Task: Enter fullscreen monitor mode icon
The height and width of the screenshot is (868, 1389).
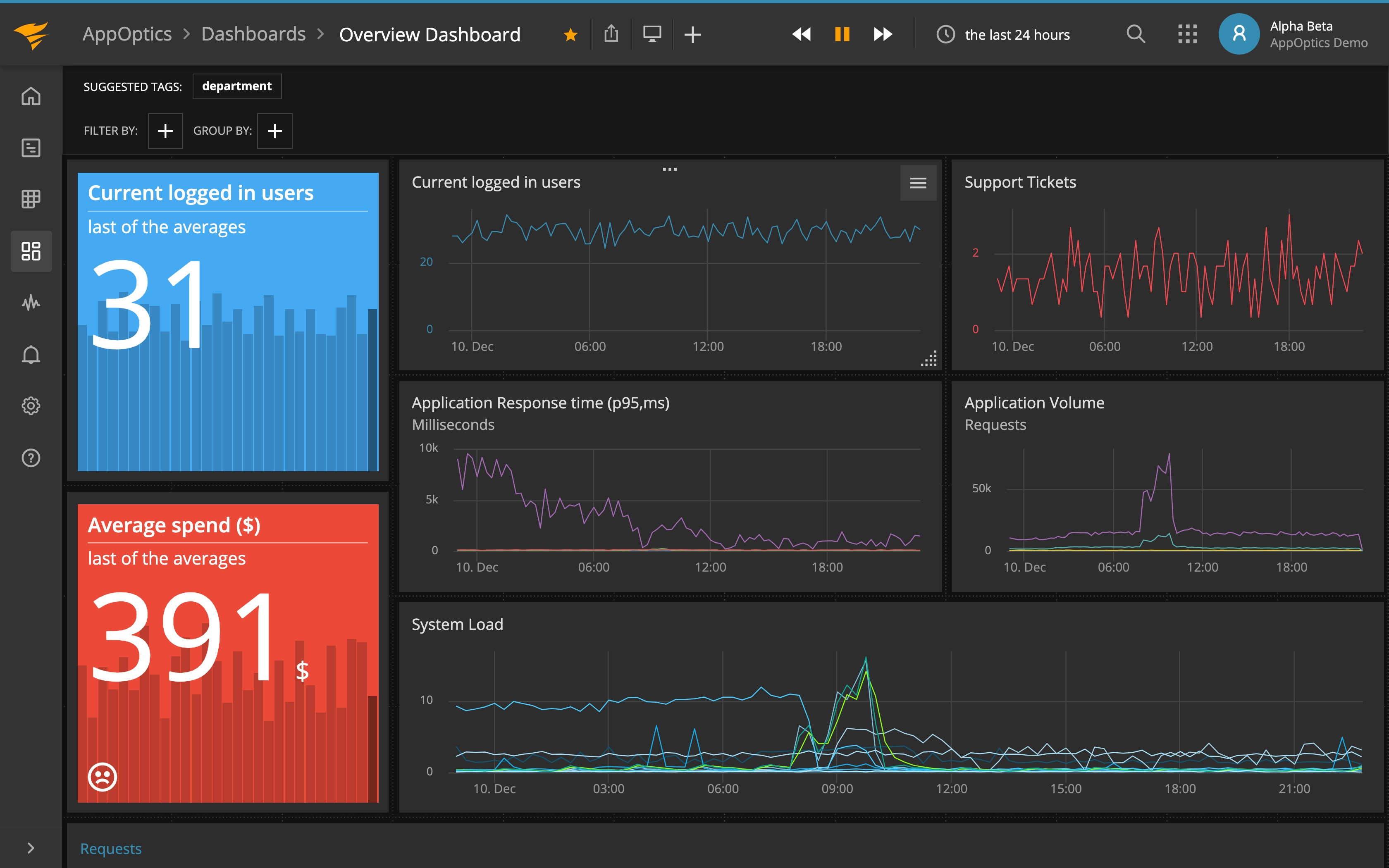Action: [652, 34]
